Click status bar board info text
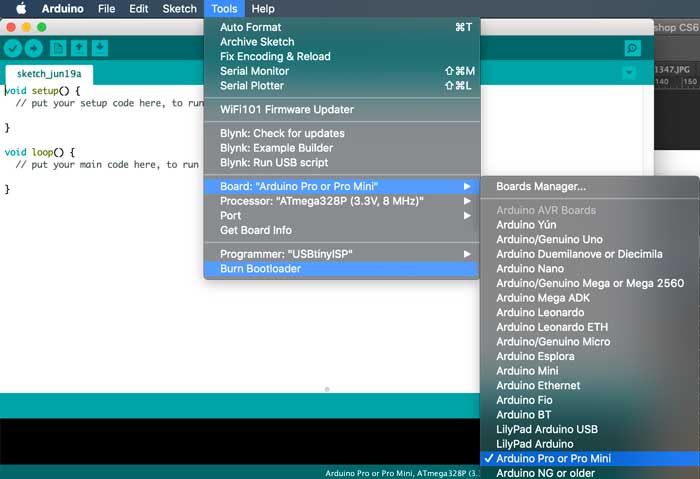This screenshot has width=700, height=479. coord(402,473)
